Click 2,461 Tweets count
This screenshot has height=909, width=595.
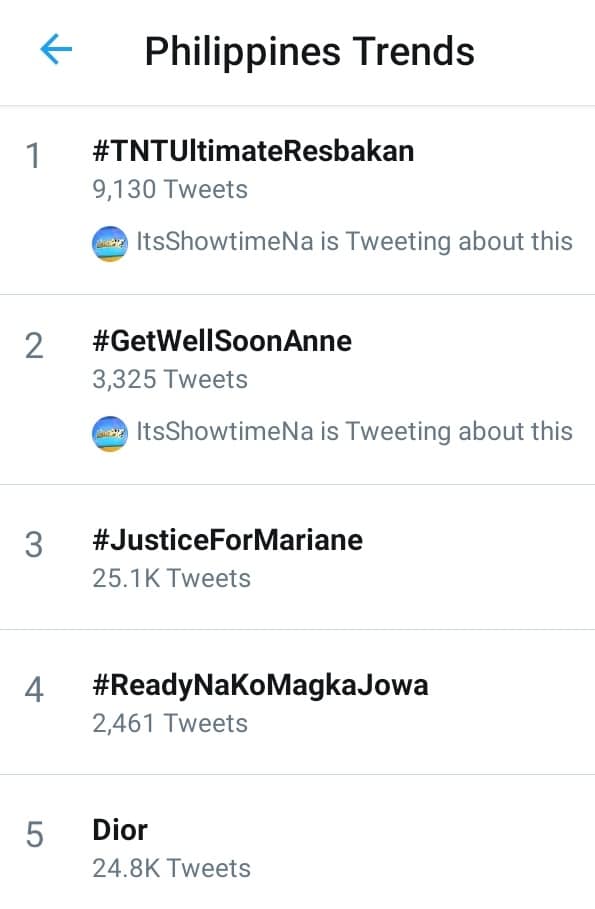(x=170, y=723)
